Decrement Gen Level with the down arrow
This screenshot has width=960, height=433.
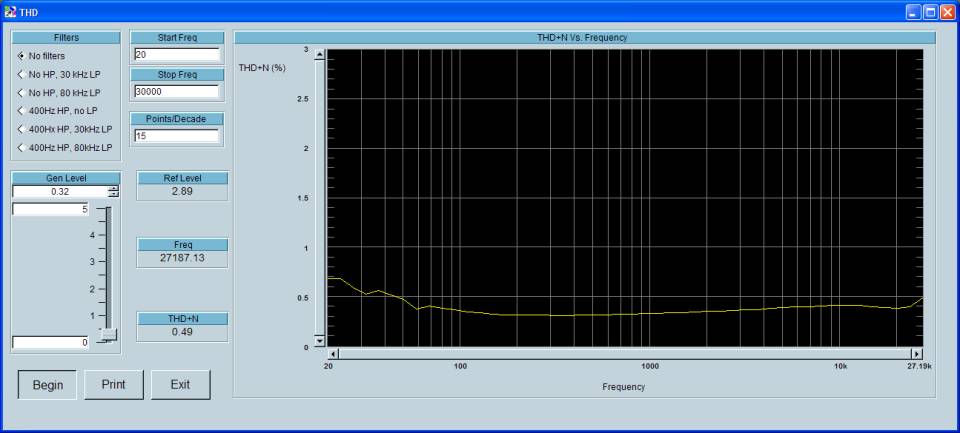point(113,195)
